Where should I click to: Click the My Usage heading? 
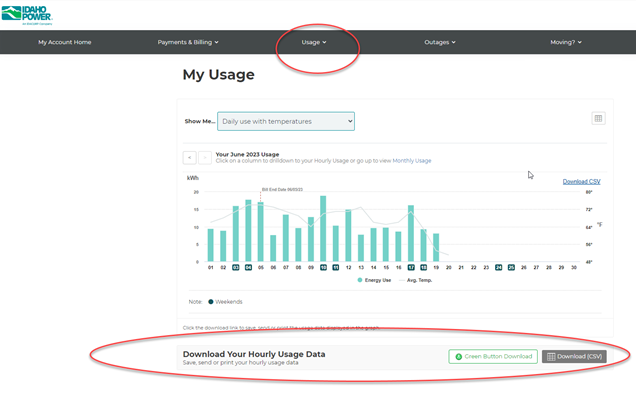(x=218, y=75)
